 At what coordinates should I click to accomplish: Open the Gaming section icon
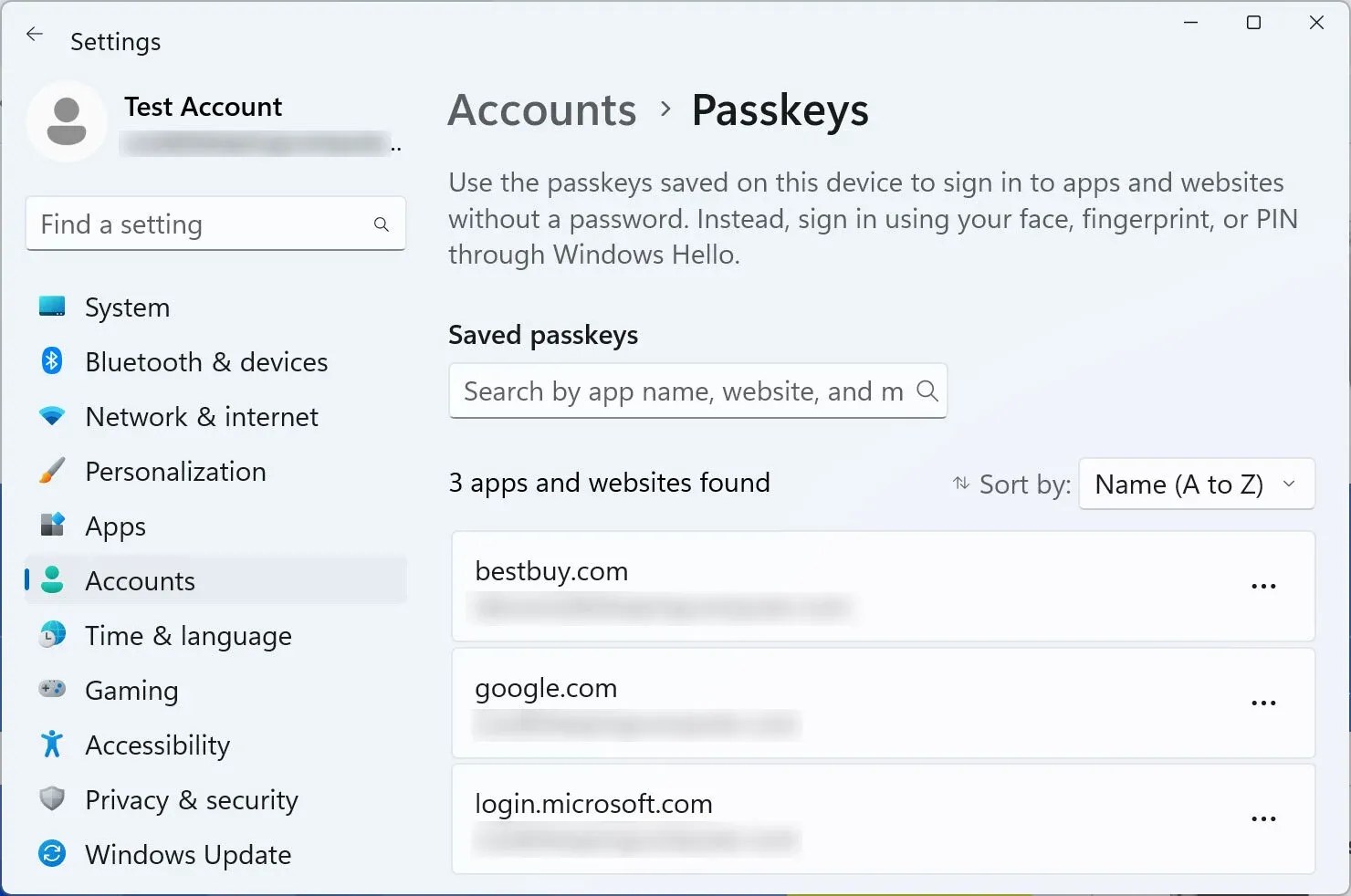52,691
